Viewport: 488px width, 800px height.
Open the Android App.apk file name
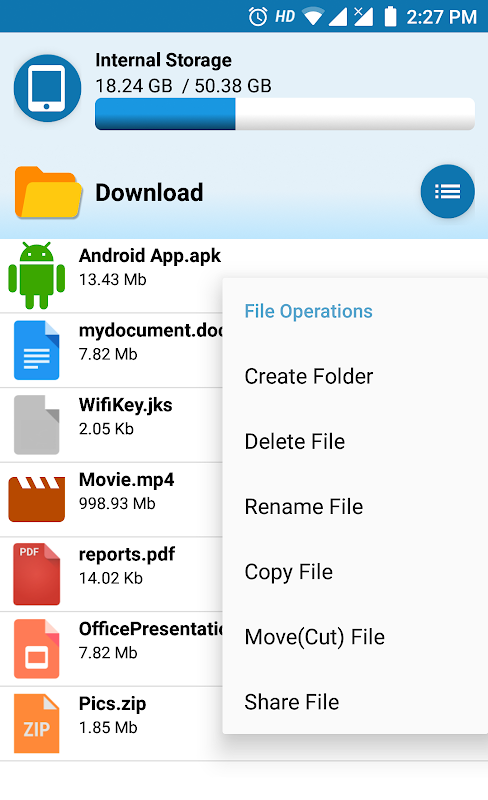[150, 256]
